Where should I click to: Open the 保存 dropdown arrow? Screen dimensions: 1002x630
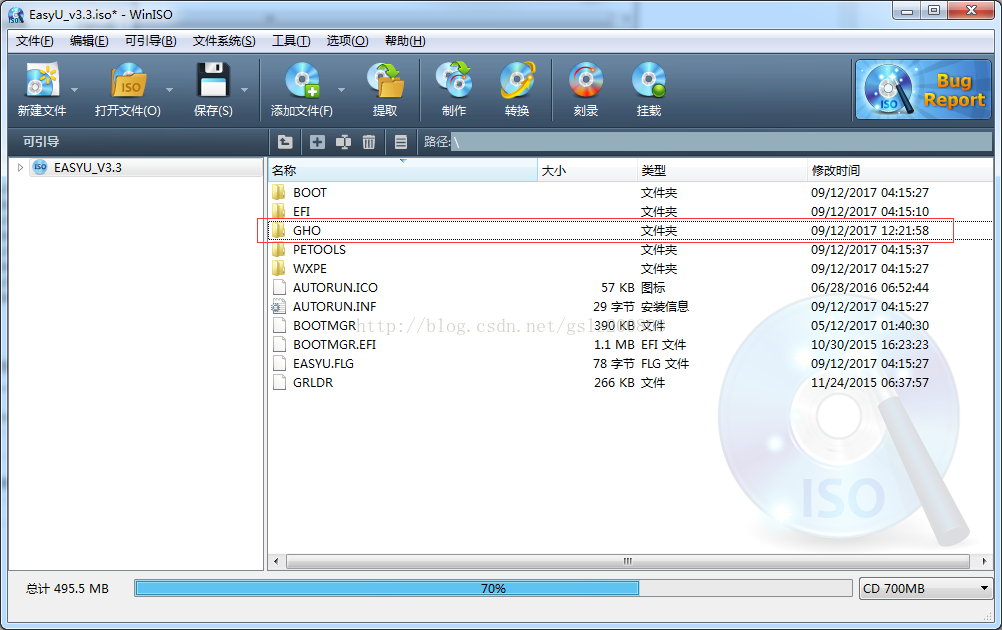click(x=244, y=90)
